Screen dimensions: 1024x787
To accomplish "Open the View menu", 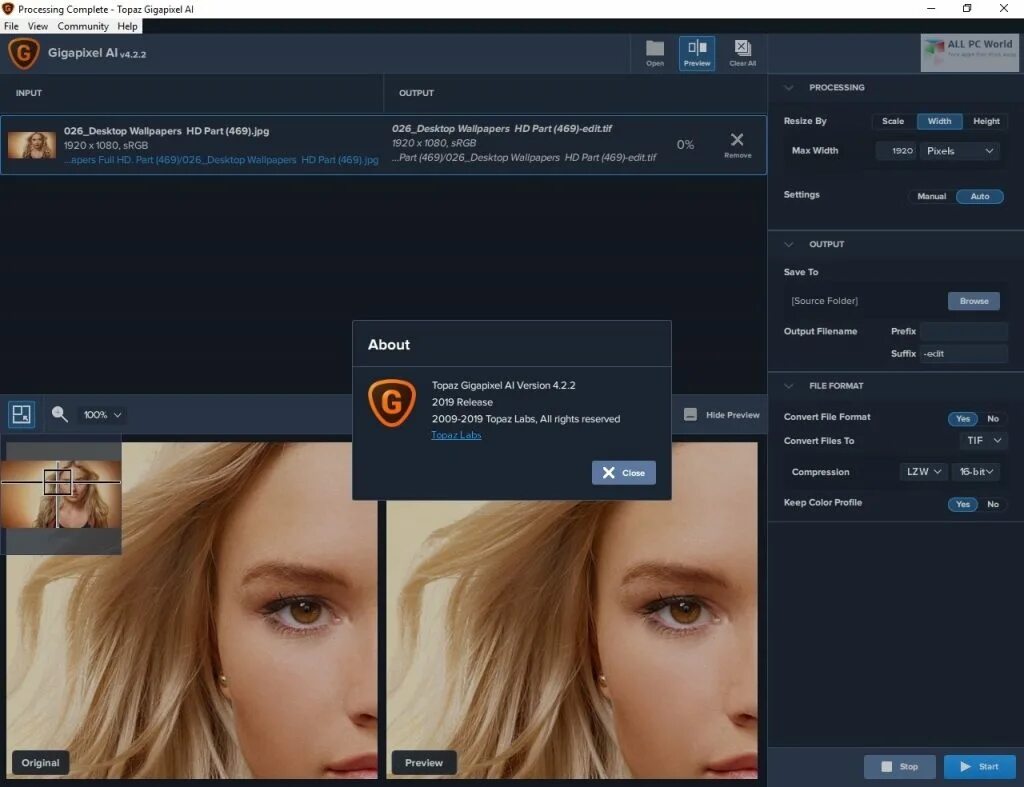I will (x=37, y=26).
